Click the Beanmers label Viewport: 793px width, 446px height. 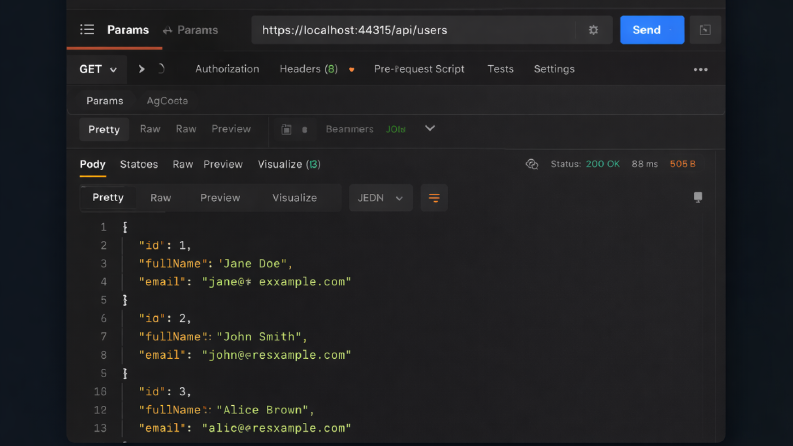tap(349, 129)
